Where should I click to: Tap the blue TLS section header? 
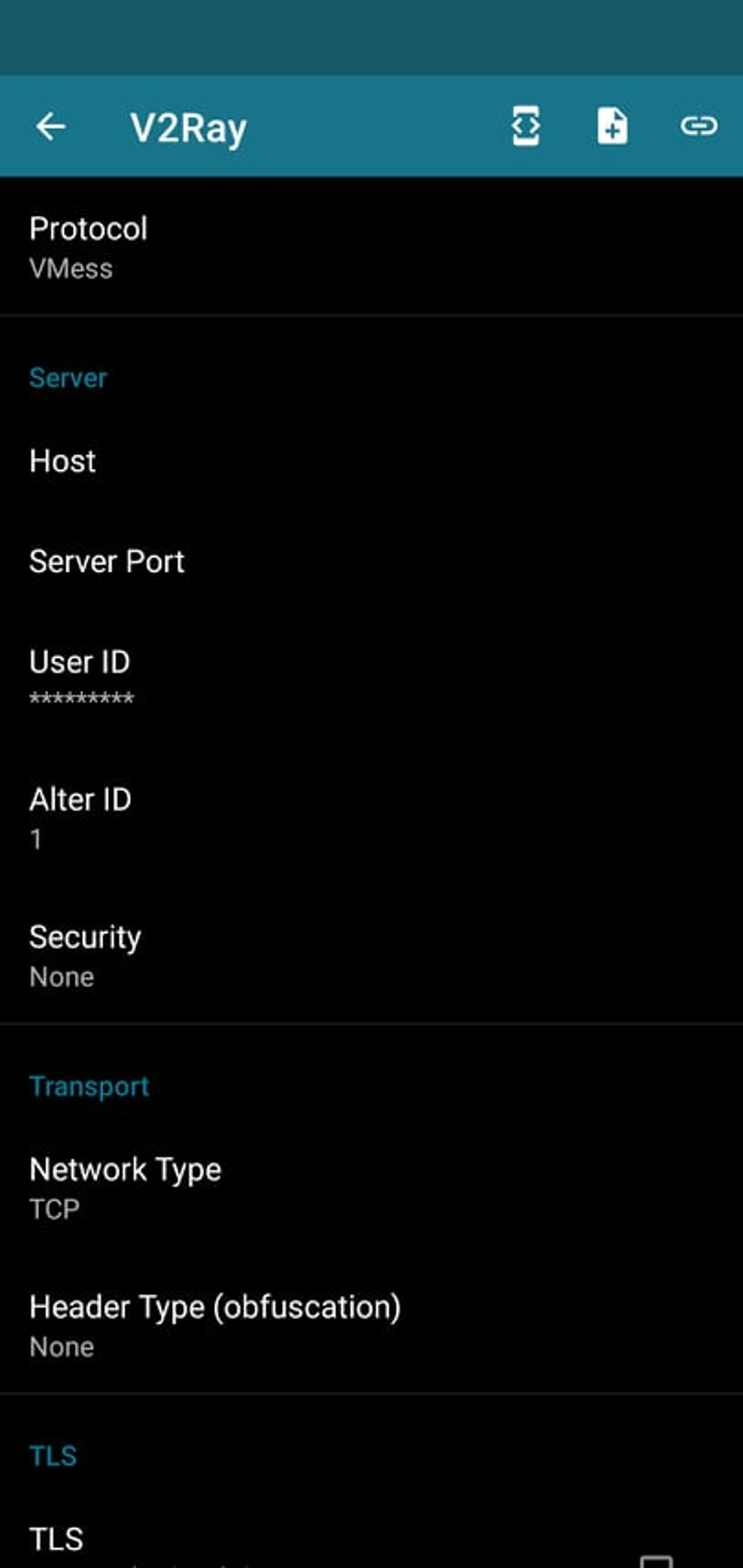point(53,1456)
